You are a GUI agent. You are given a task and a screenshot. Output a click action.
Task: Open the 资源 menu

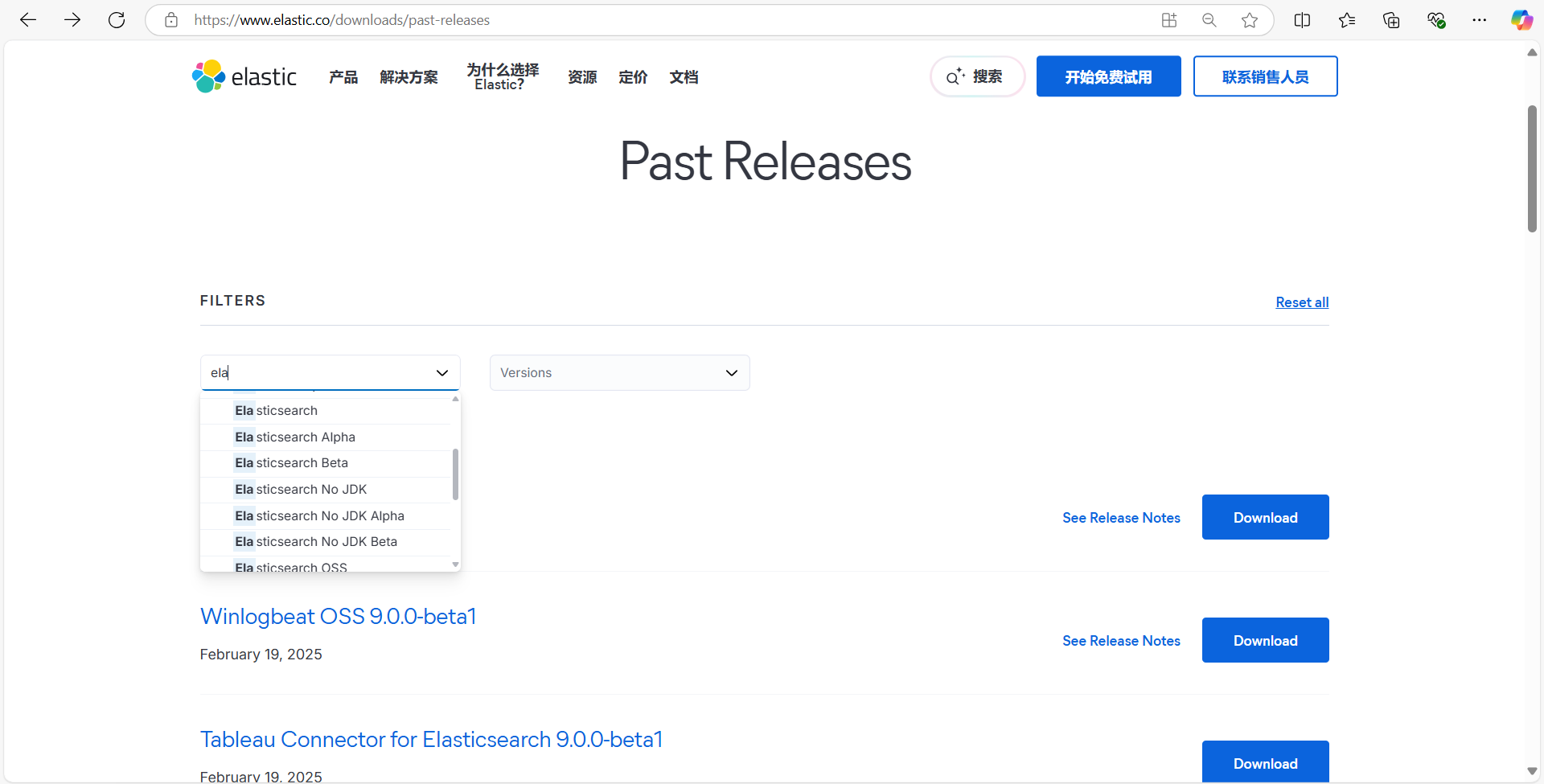(582, 77)
